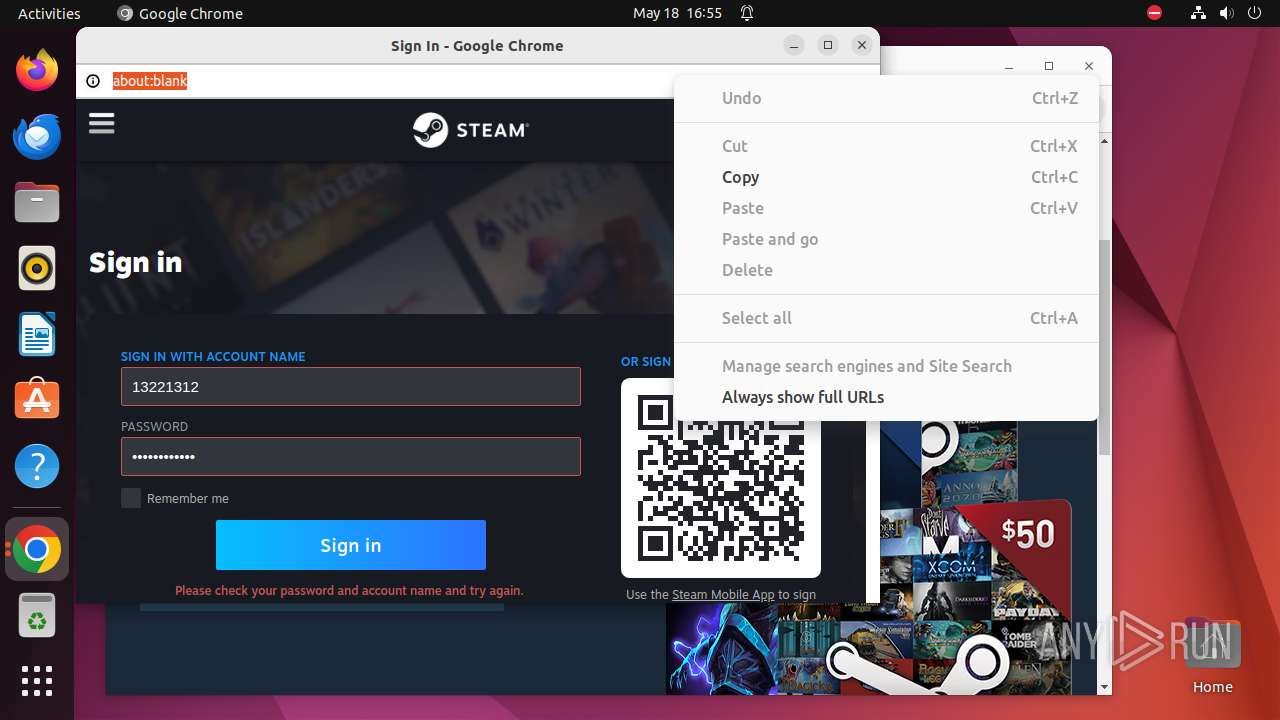Launch Rhythmbox music player from dock
Image resolution: width=1280 pixels, height=720 pixels.
tap(37, 268)
